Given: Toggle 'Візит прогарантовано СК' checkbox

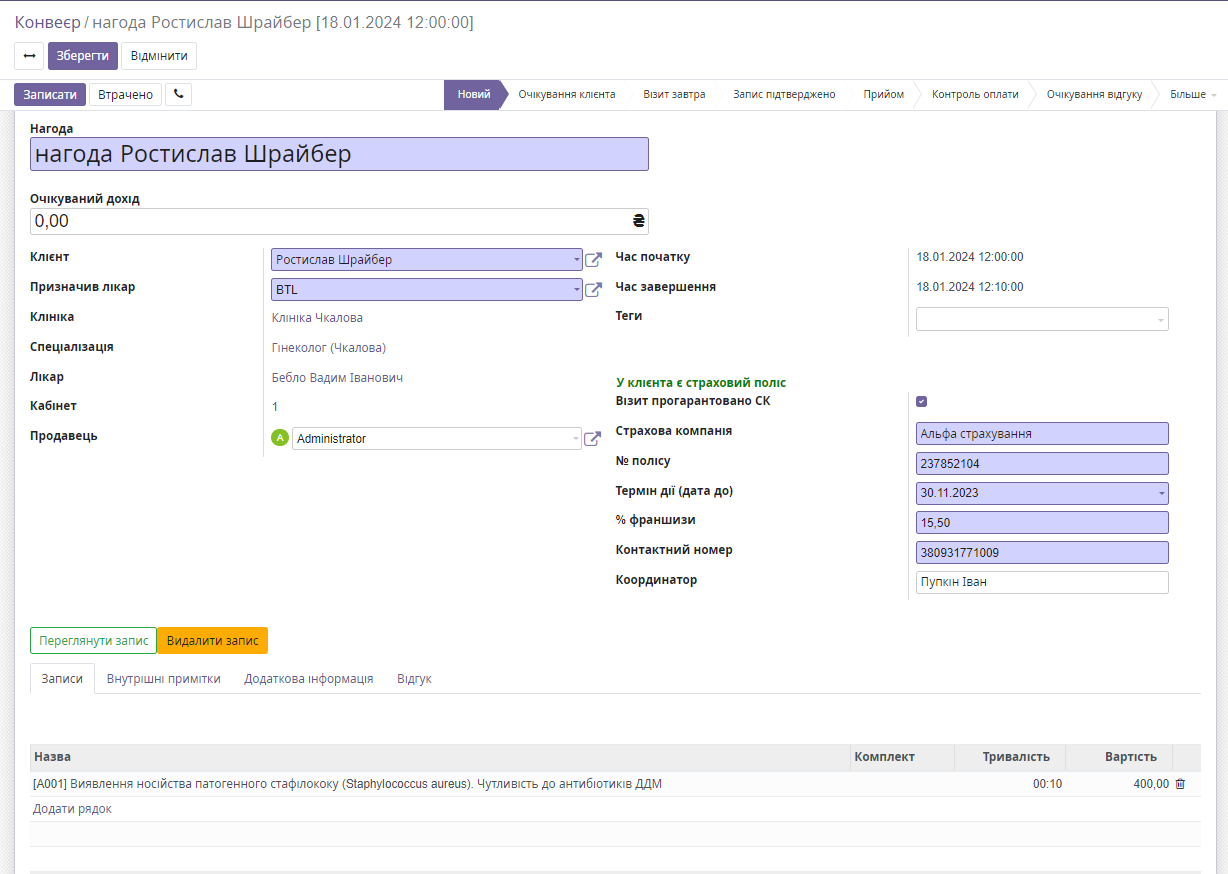Looking at the screenshot, I should (x=922, y=402).
